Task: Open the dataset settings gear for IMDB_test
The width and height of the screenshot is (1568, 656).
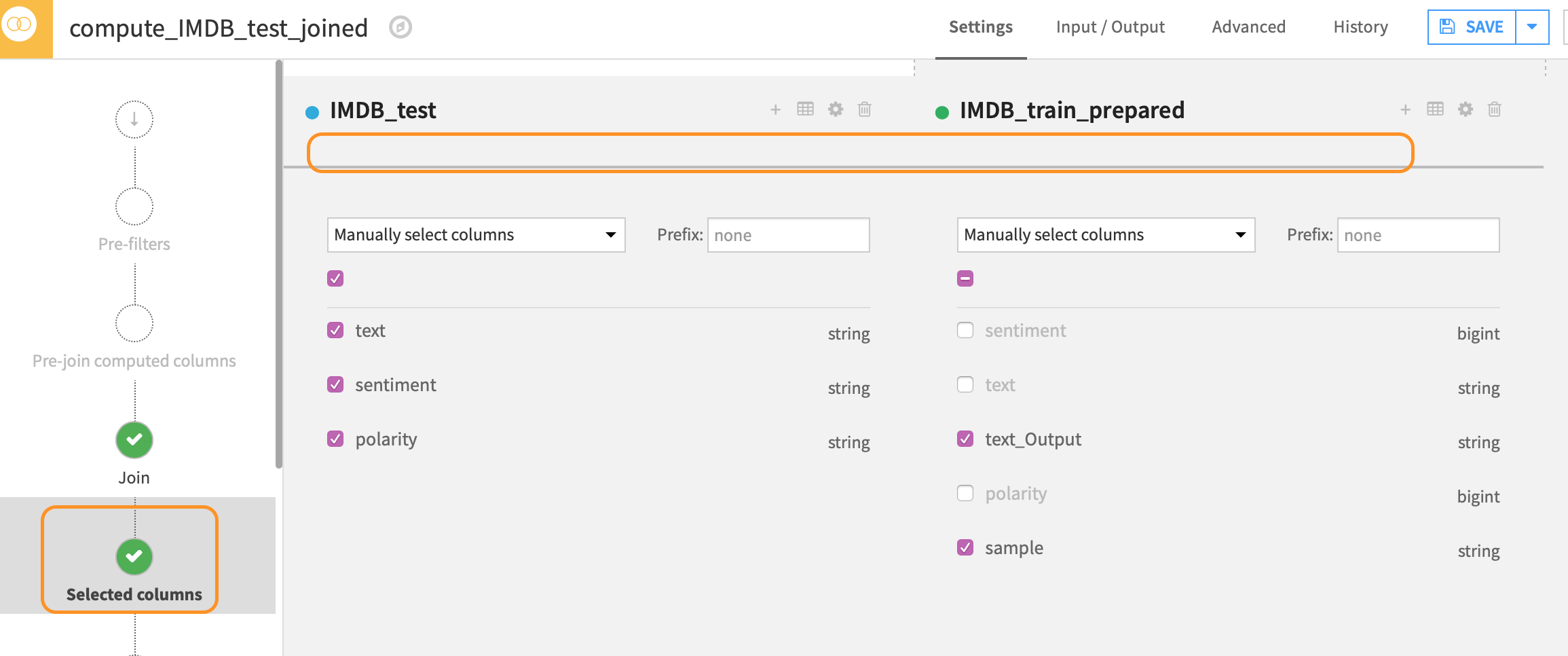Action: click(835, 109)
